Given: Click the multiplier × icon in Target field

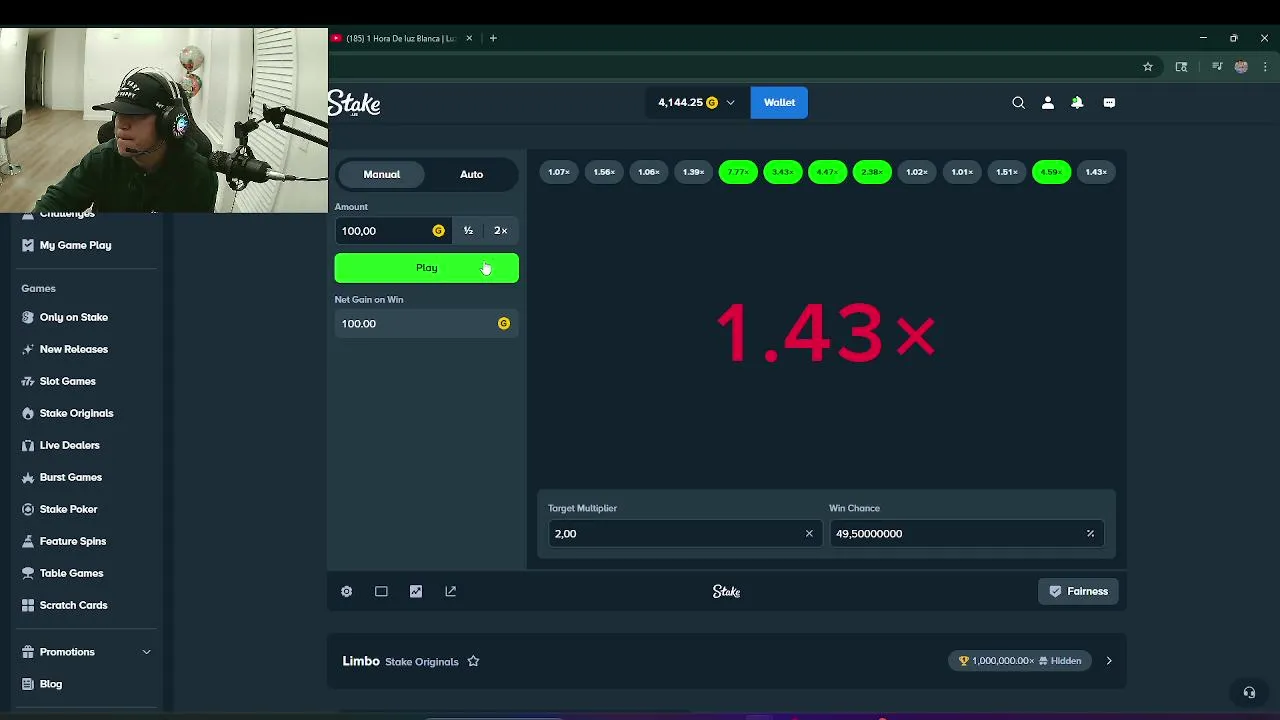Looking at the screenshot, I should 809,533.
